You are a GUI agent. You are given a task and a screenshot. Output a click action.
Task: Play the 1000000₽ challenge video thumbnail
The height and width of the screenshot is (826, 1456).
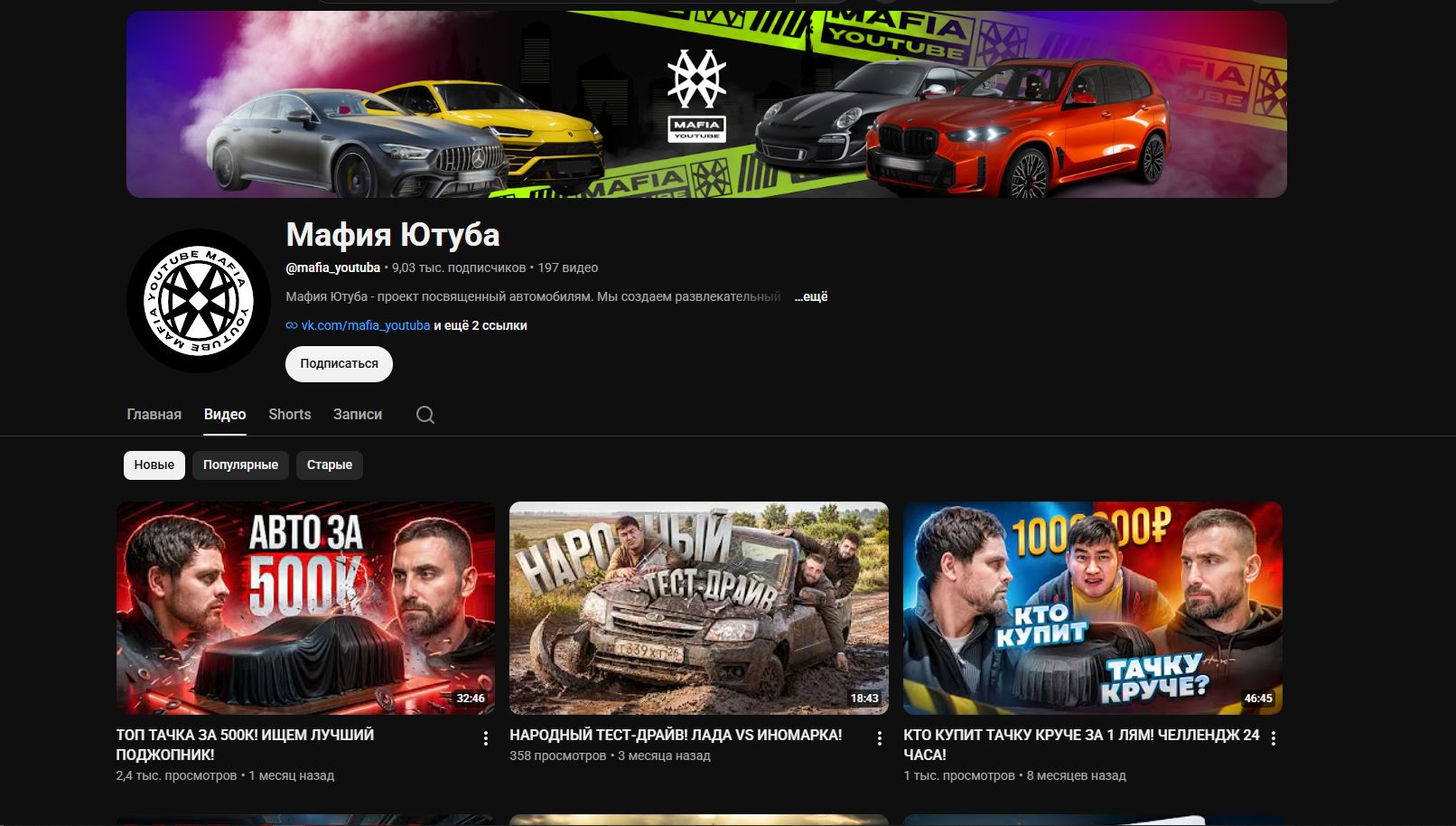(1093, 608)
